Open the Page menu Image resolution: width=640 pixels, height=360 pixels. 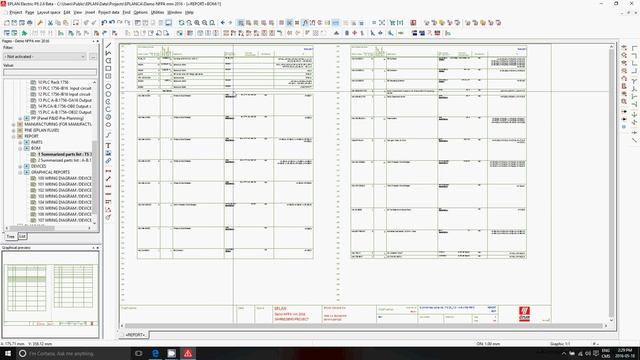coord(29,13)
